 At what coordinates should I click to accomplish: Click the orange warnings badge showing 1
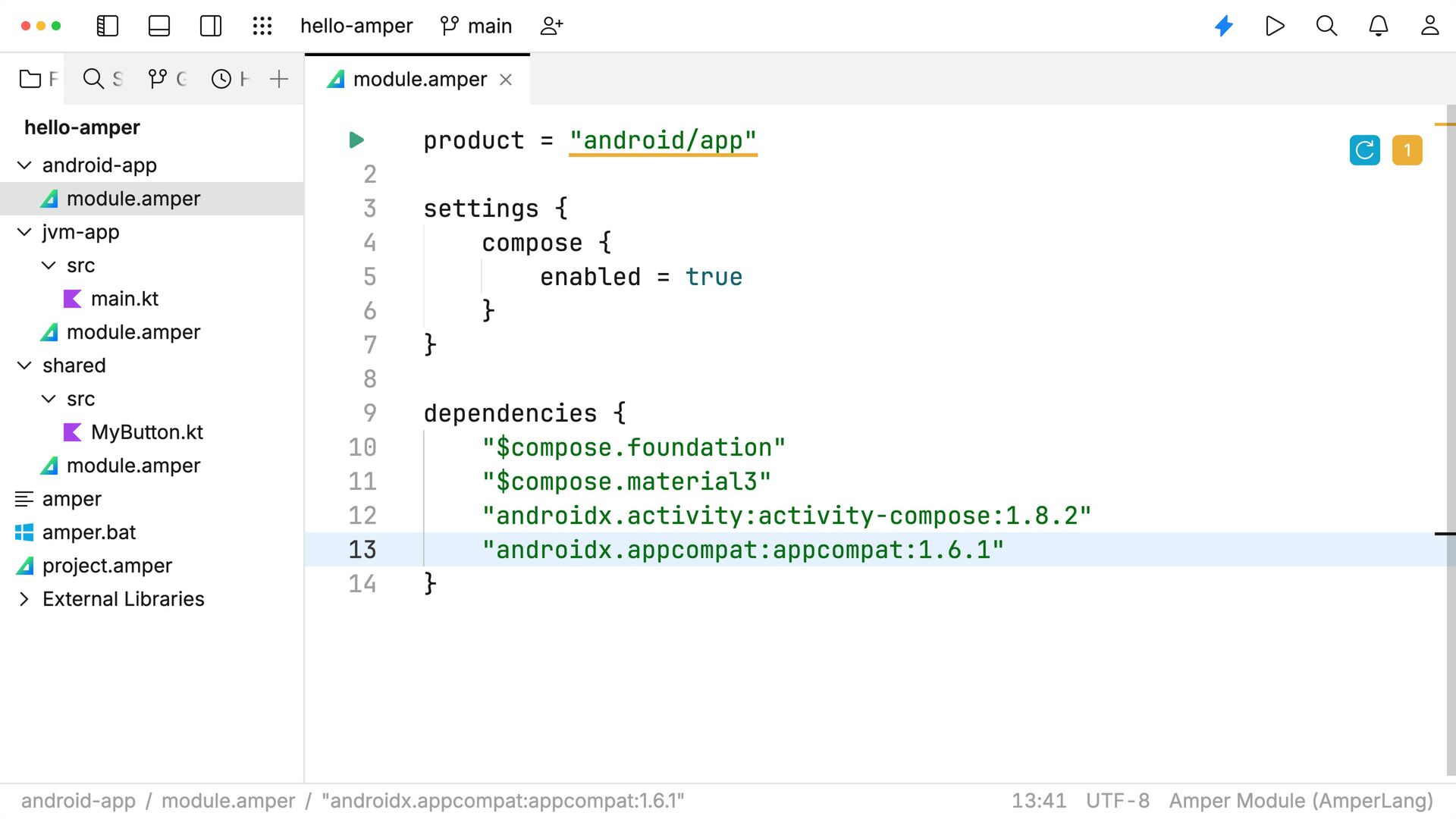coord(1407,150)
